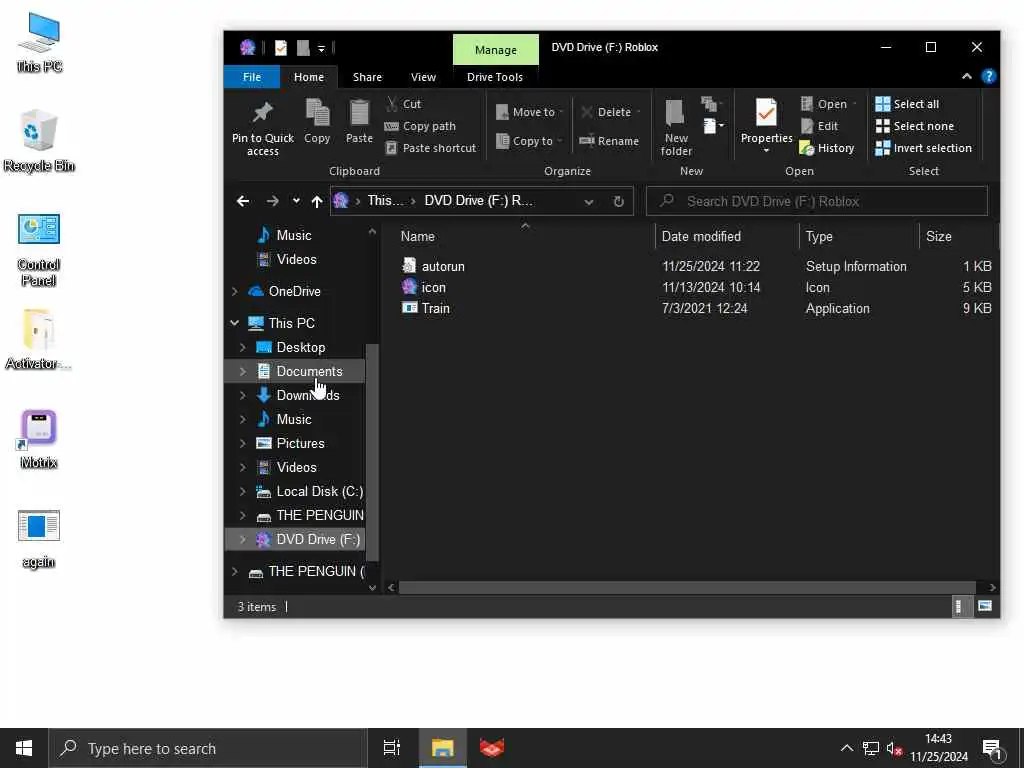Select the Control Panel desktop icon

point(39,250)
